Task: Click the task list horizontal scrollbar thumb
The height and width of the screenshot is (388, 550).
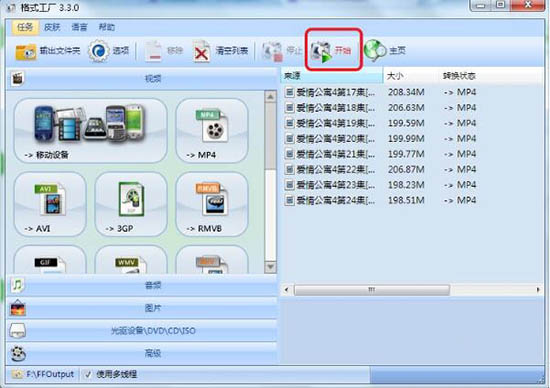Action: [372, 290]
